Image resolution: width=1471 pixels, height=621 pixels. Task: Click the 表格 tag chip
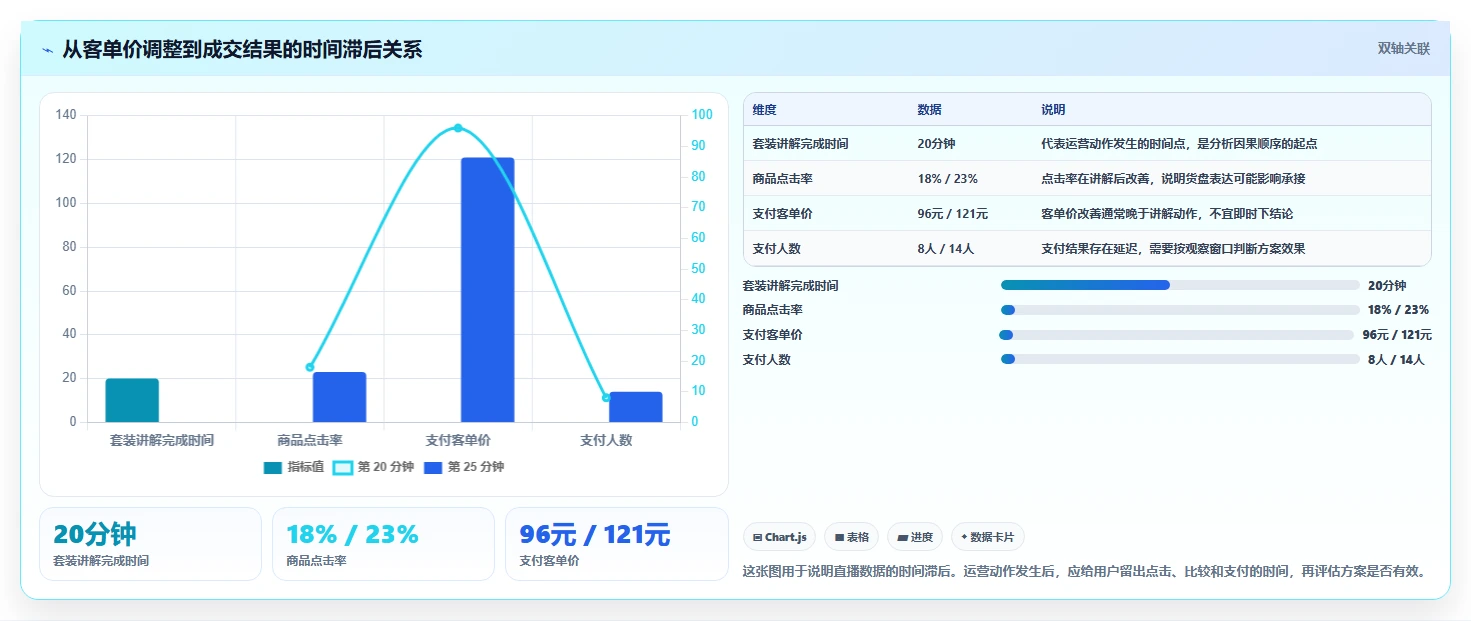coord(852,537)
